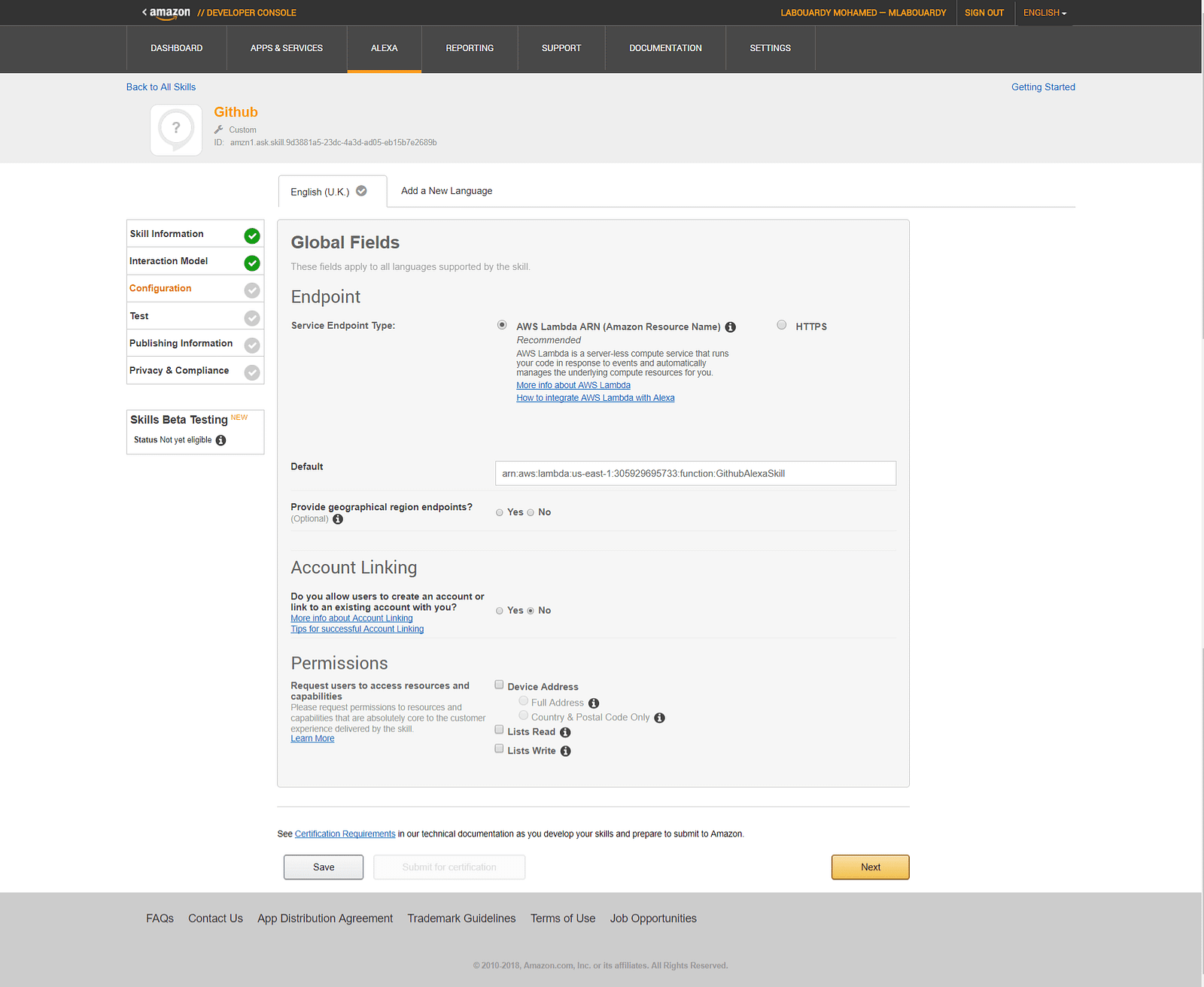The image size is (1204, 987).
Task: Click the Configuration grey status check icon
Action: click(252, 290)
